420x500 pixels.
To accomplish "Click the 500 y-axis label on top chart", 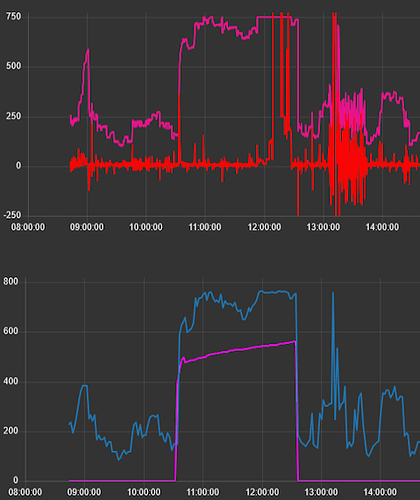I will coord(13,66).
